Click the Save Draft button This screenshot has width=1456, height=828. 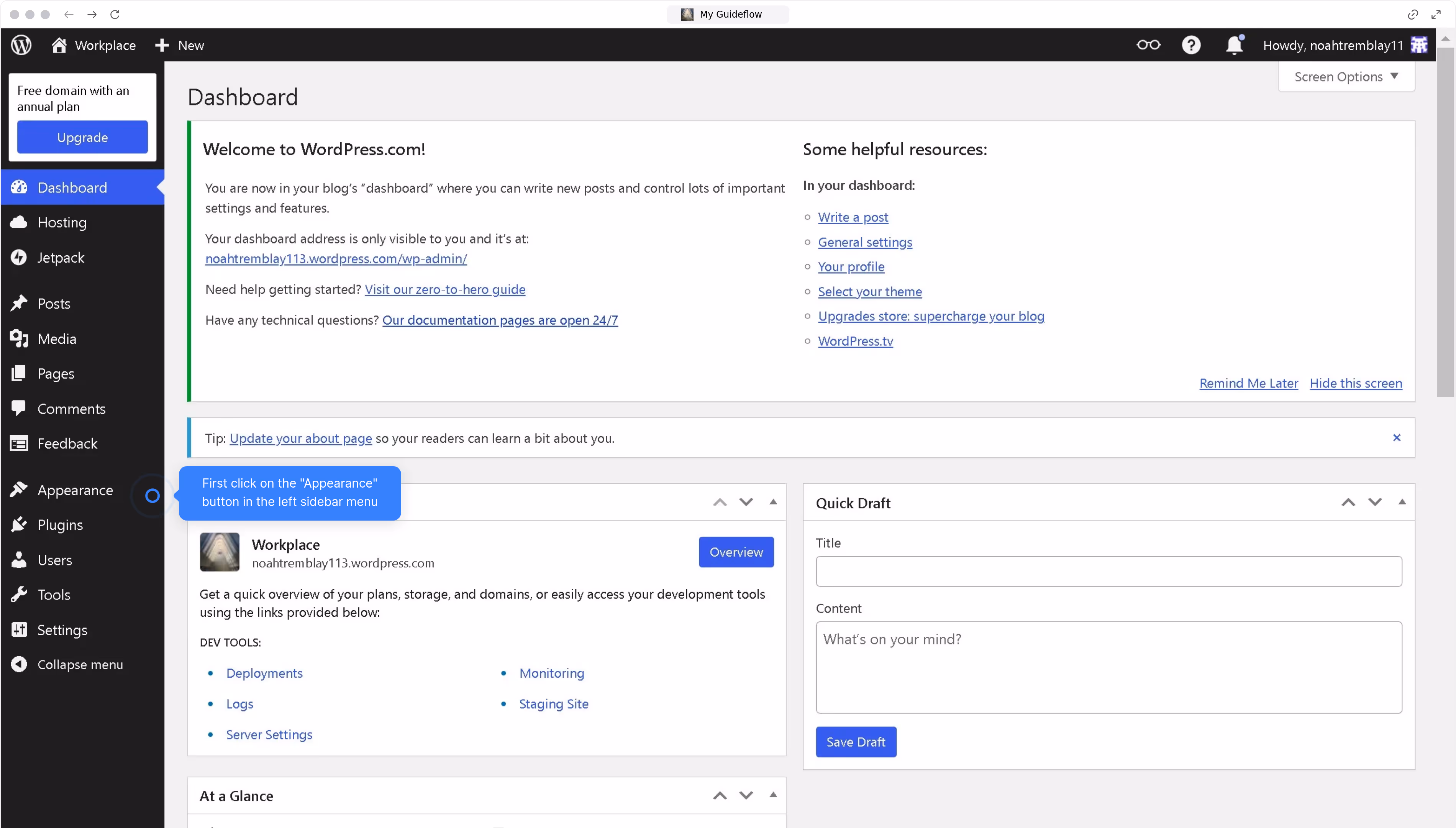click(855, 742)
